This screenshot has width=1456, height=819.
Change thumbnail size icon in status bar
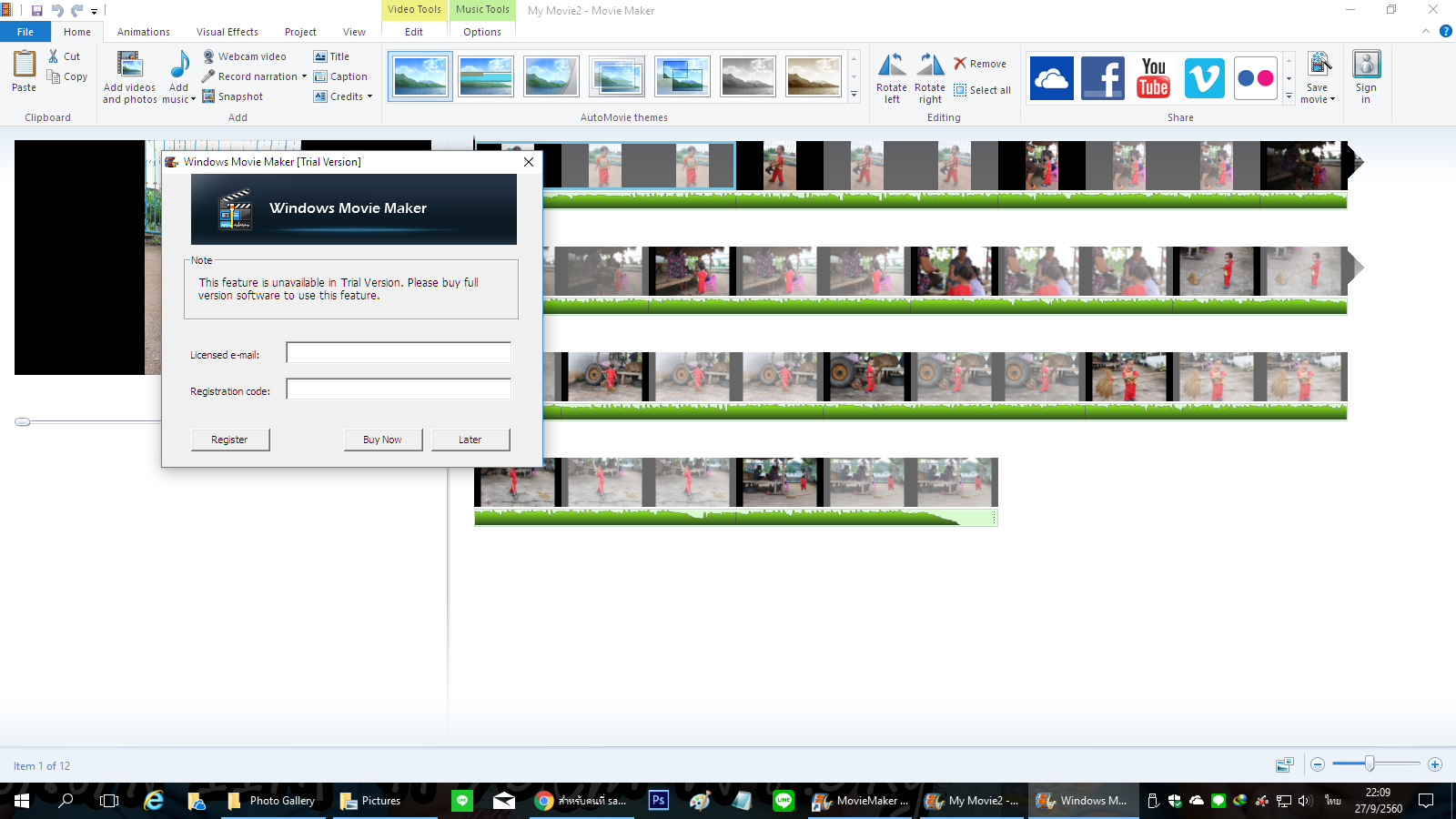click(1284, 765)
